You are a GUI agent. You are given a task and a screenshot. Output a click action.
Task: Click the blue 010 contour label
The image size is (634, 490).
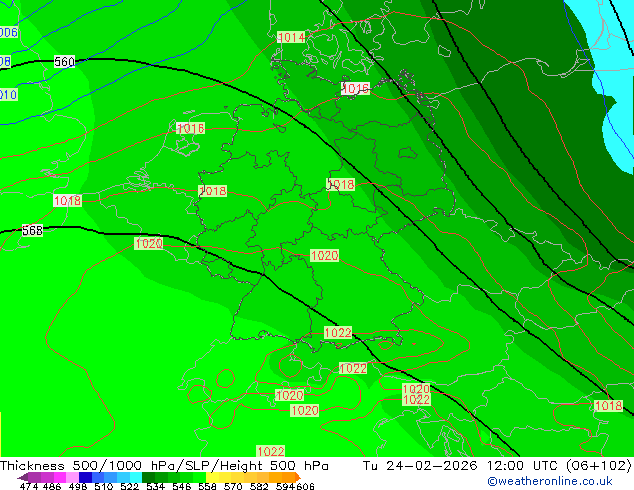pos(8,95)
